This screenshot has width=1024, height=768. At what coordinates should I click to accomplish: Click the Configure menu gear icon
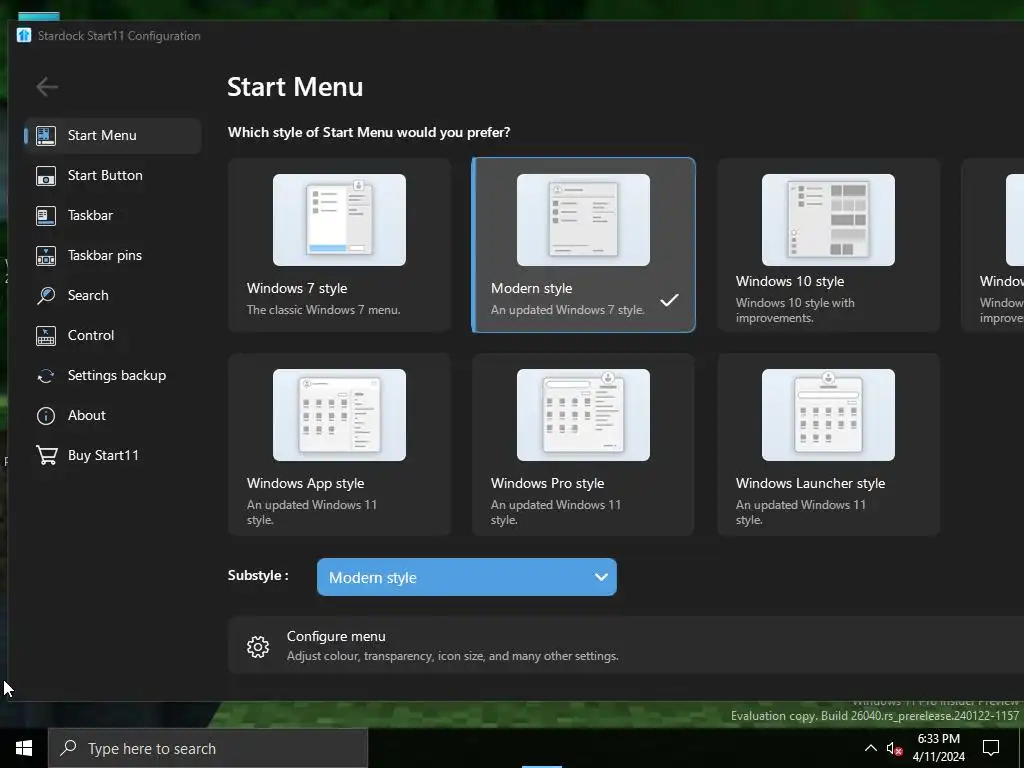[258, 647]
